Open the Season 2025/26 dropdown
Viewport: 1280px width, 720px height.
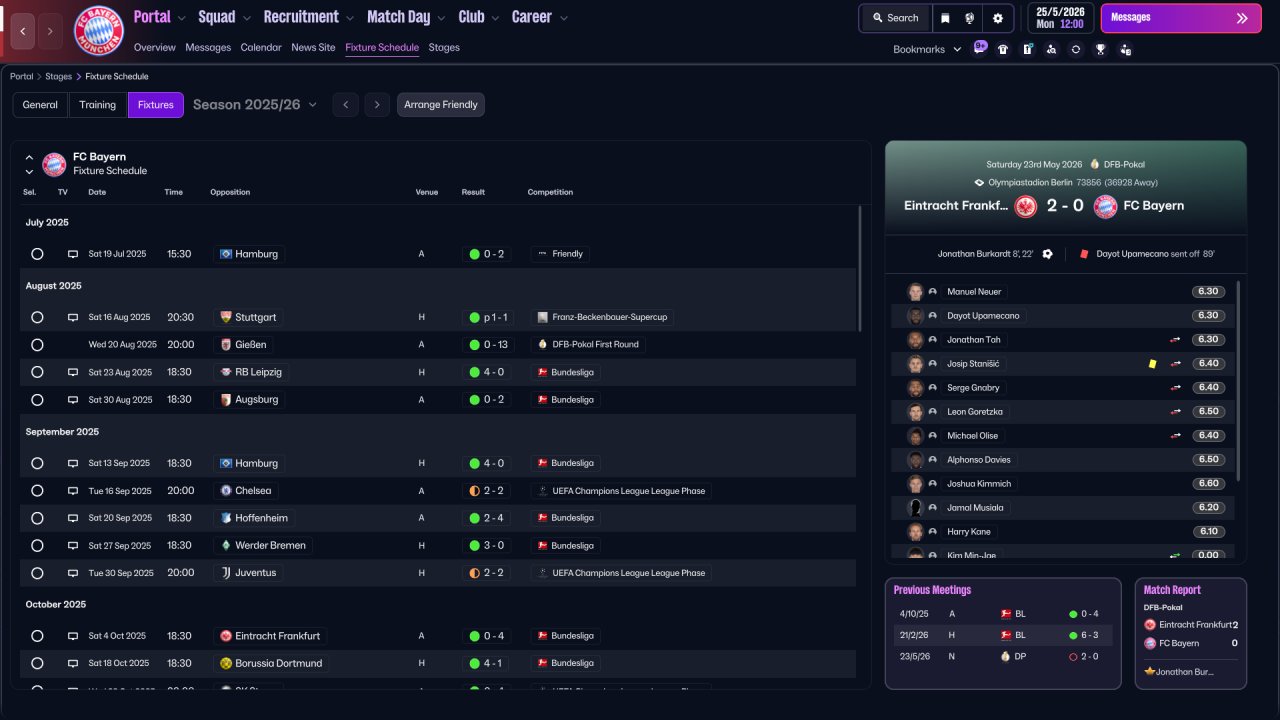tap(255, 105)
